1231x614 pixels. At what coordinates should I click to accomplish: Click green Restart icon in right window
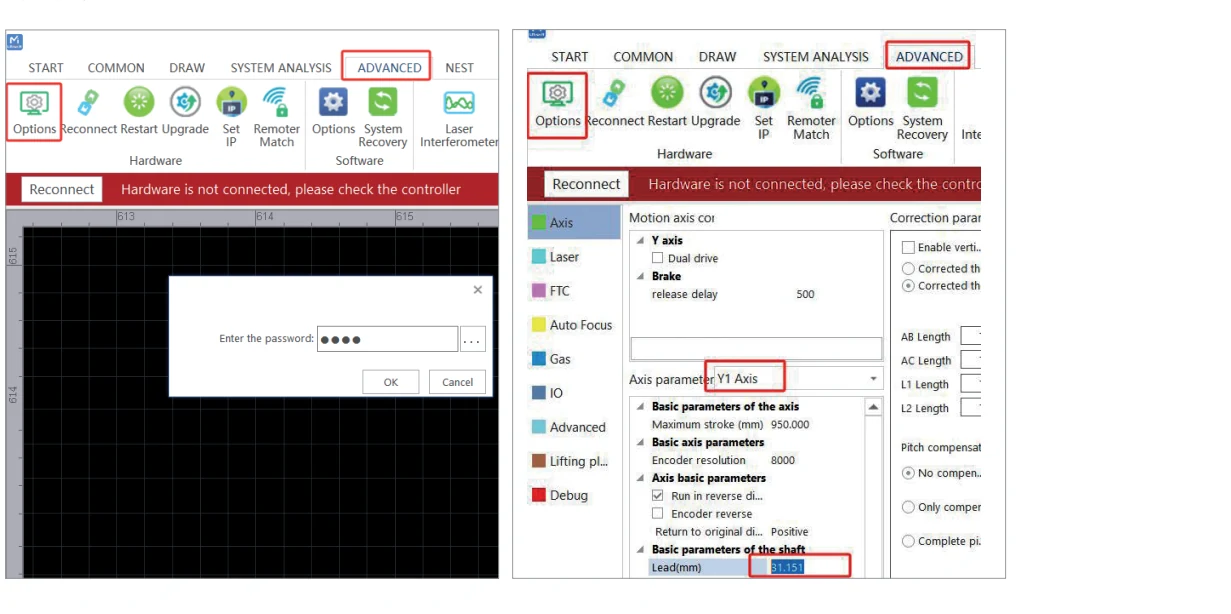666,93
